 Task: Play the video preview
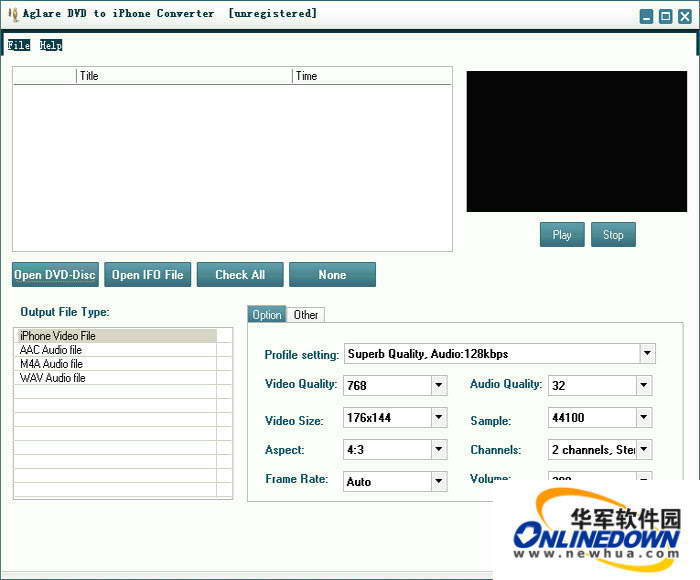tap(562, 234)
